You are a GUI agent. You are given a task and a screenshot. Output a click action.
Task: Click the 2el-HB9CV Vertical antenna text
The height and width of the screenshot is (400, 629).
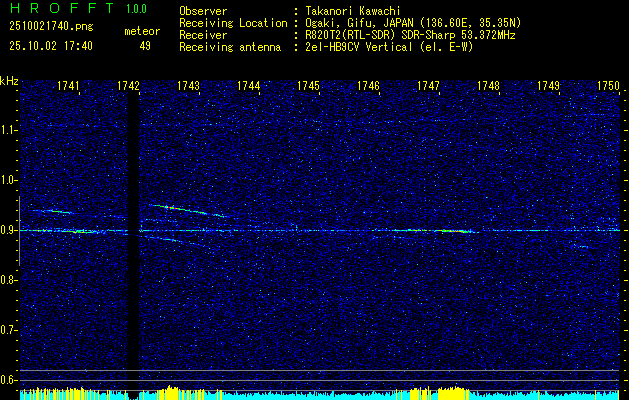pos(390,47)
